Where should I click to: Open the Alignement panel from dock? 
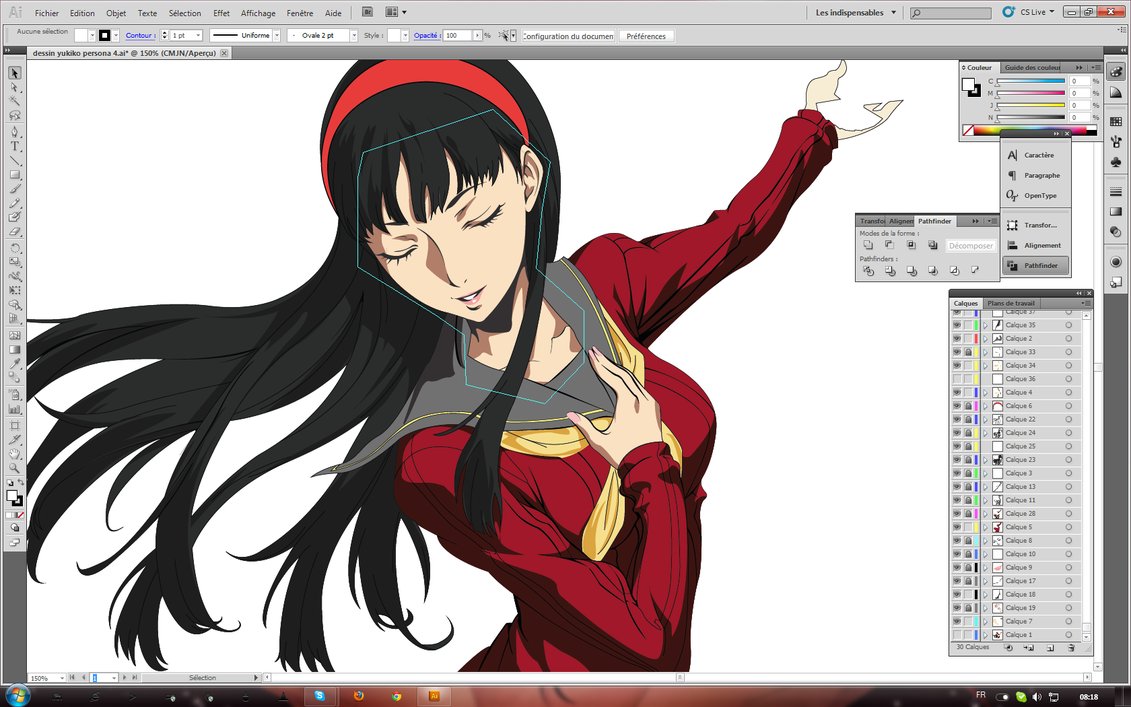point(1035,245)
